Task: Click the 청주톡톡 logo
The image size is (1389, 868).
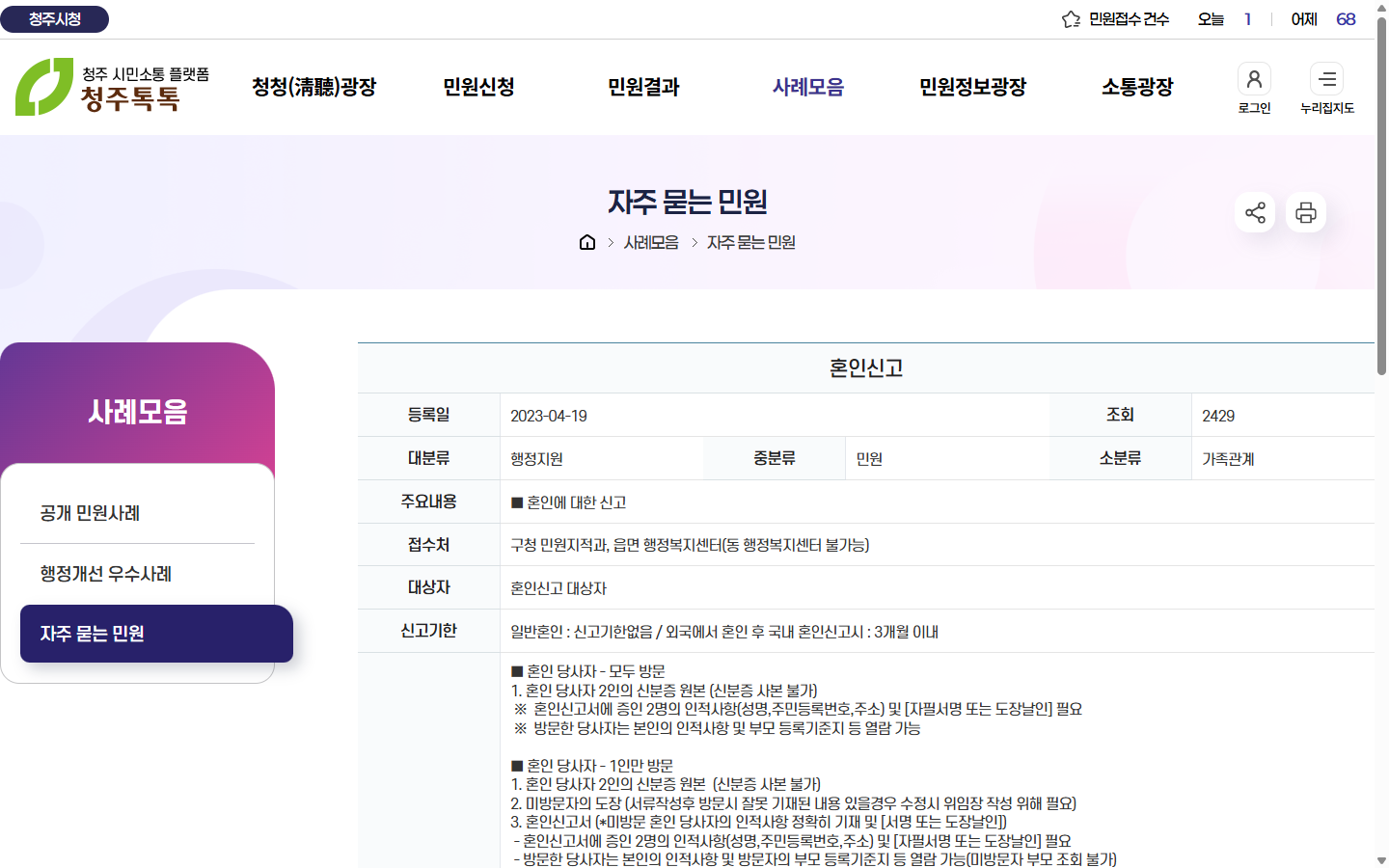Action: (112, 87)
